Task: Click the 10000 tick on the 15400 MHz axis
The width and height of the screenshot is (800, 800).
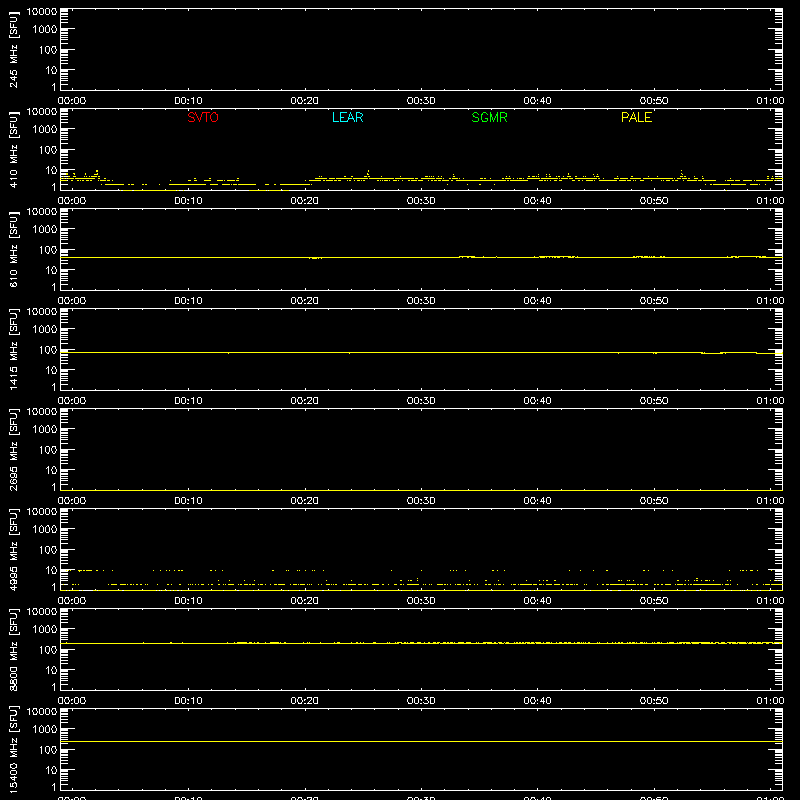Action: tap(42, 712)
